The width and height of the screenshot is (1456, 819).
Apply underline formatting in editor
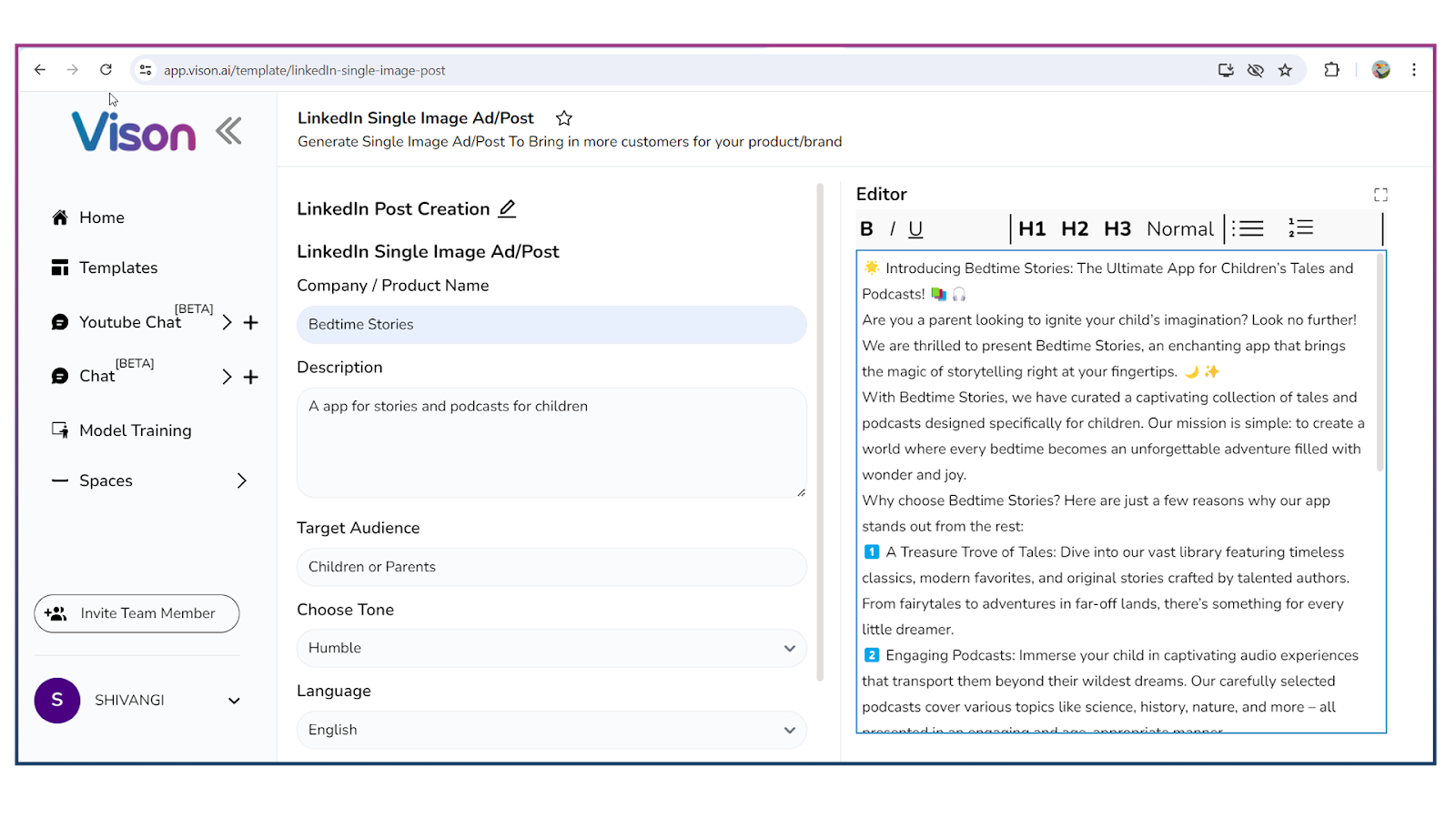tap(915, 229)
